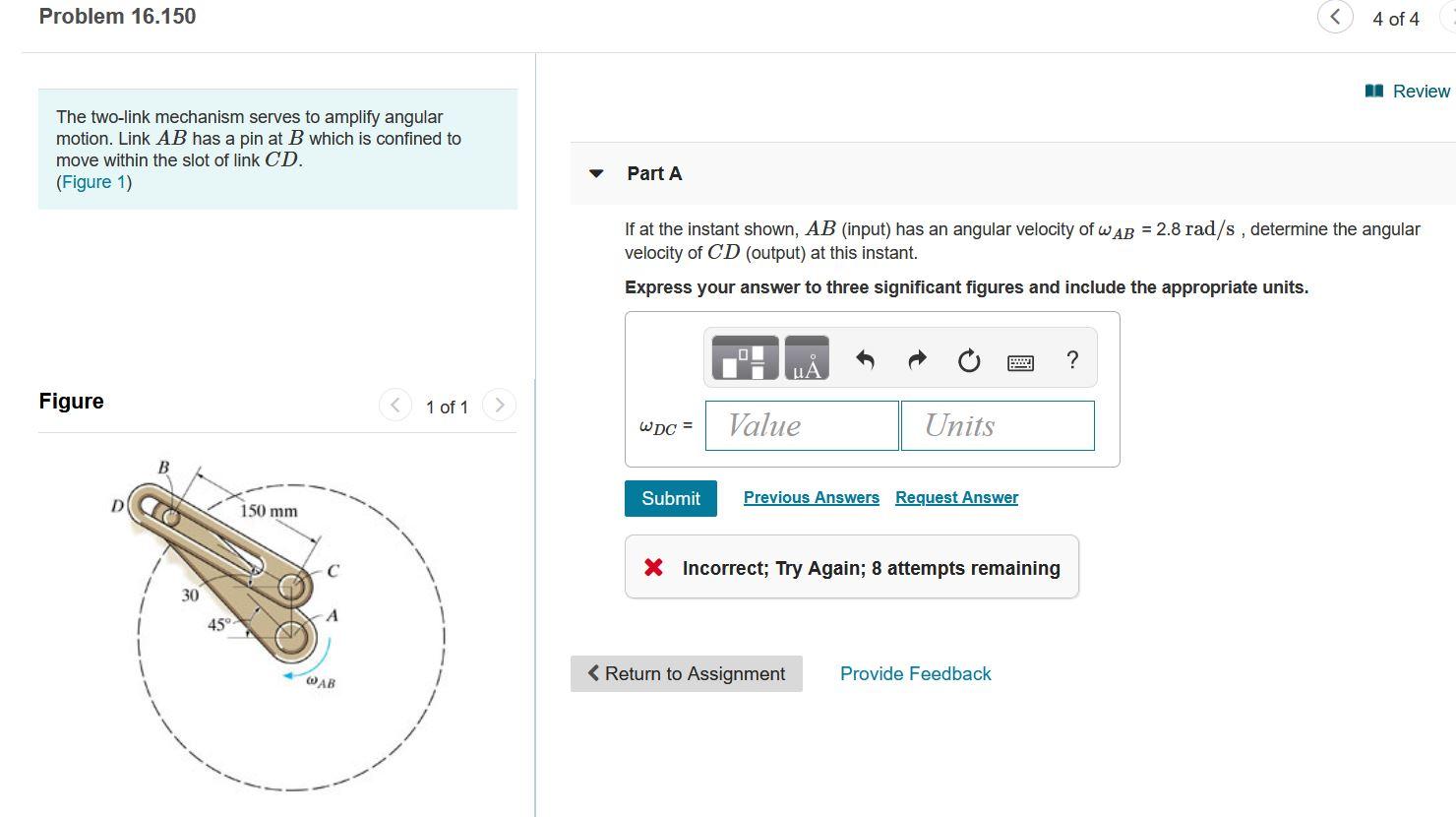Viewport: 1456px width, 817px height.
Task: Click Request Answer
Action: 955,497
